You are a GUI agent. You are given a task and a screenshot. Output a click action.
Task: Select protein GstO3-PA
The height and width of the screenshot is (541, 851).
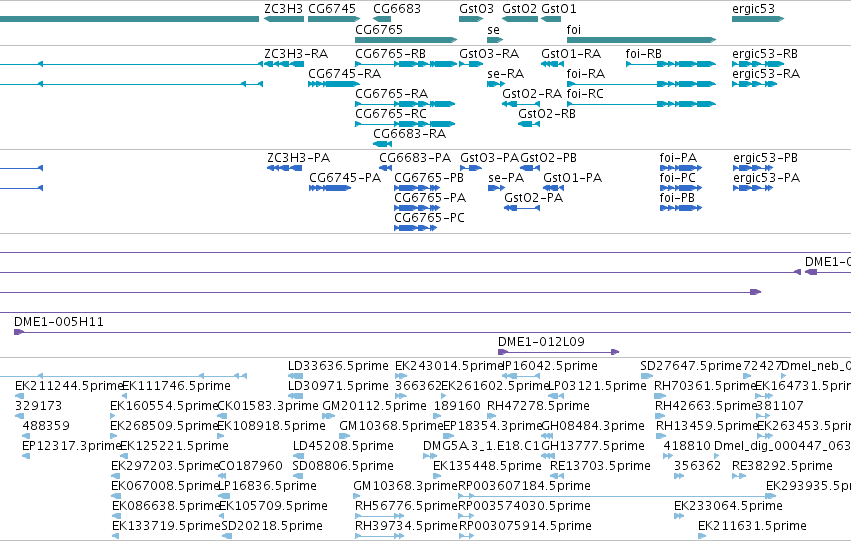(x=490, y=158)
